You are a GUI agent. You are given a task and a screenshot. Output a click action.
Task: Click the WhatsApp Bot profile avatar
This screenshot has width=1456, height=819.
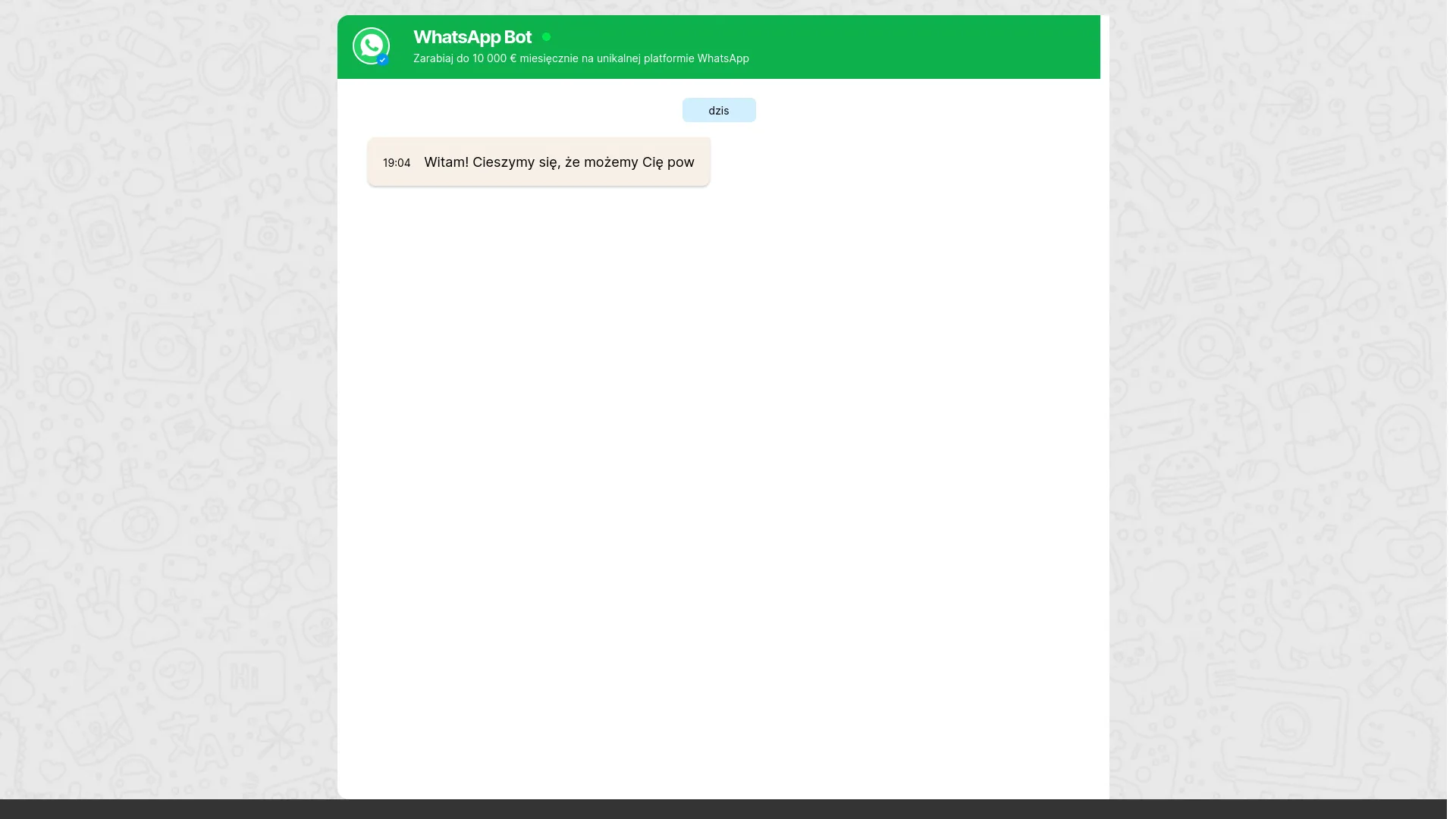coord(371,46)
